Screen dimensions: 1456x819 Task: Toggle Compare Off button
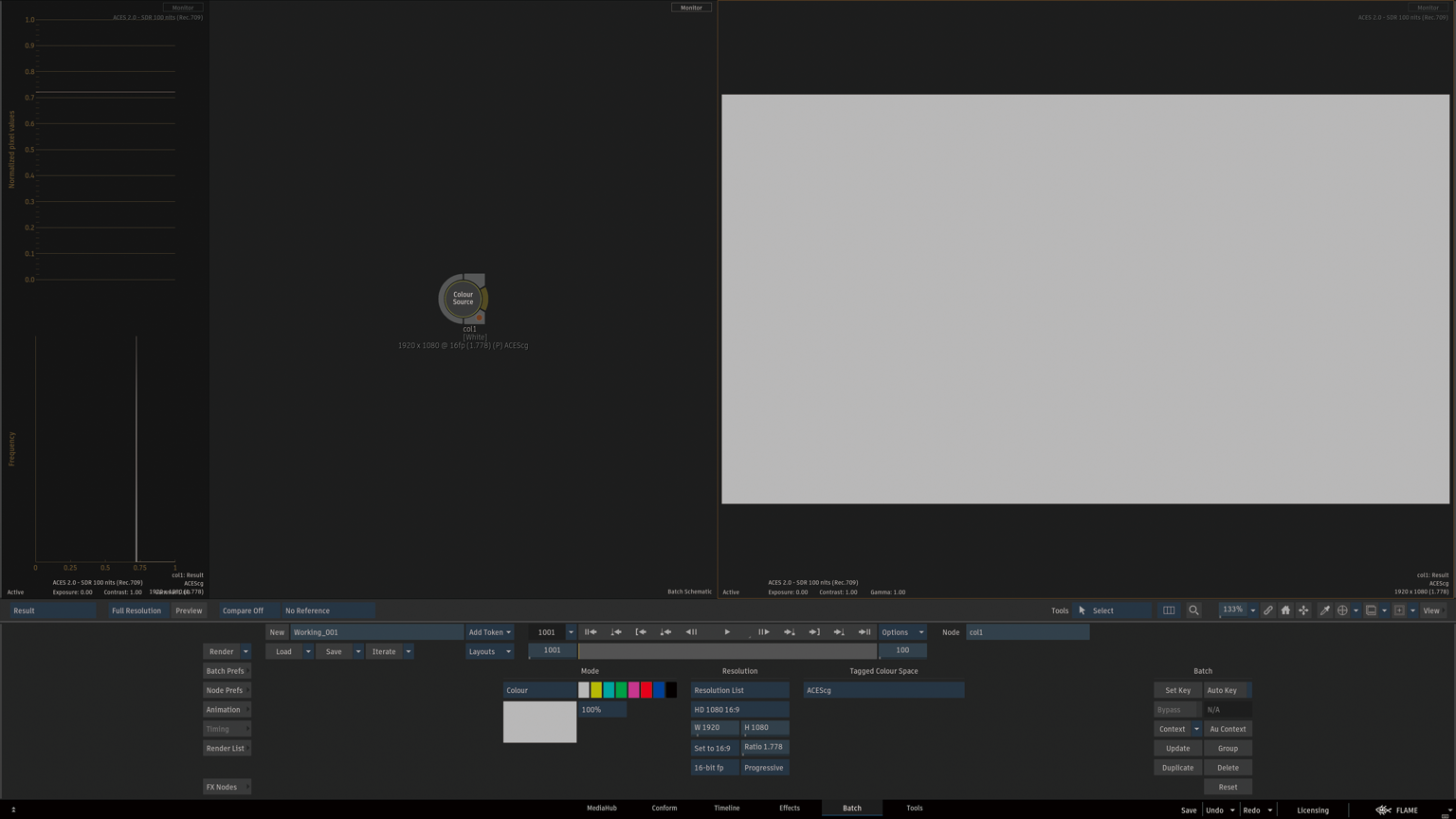click(x=243, y=610)
